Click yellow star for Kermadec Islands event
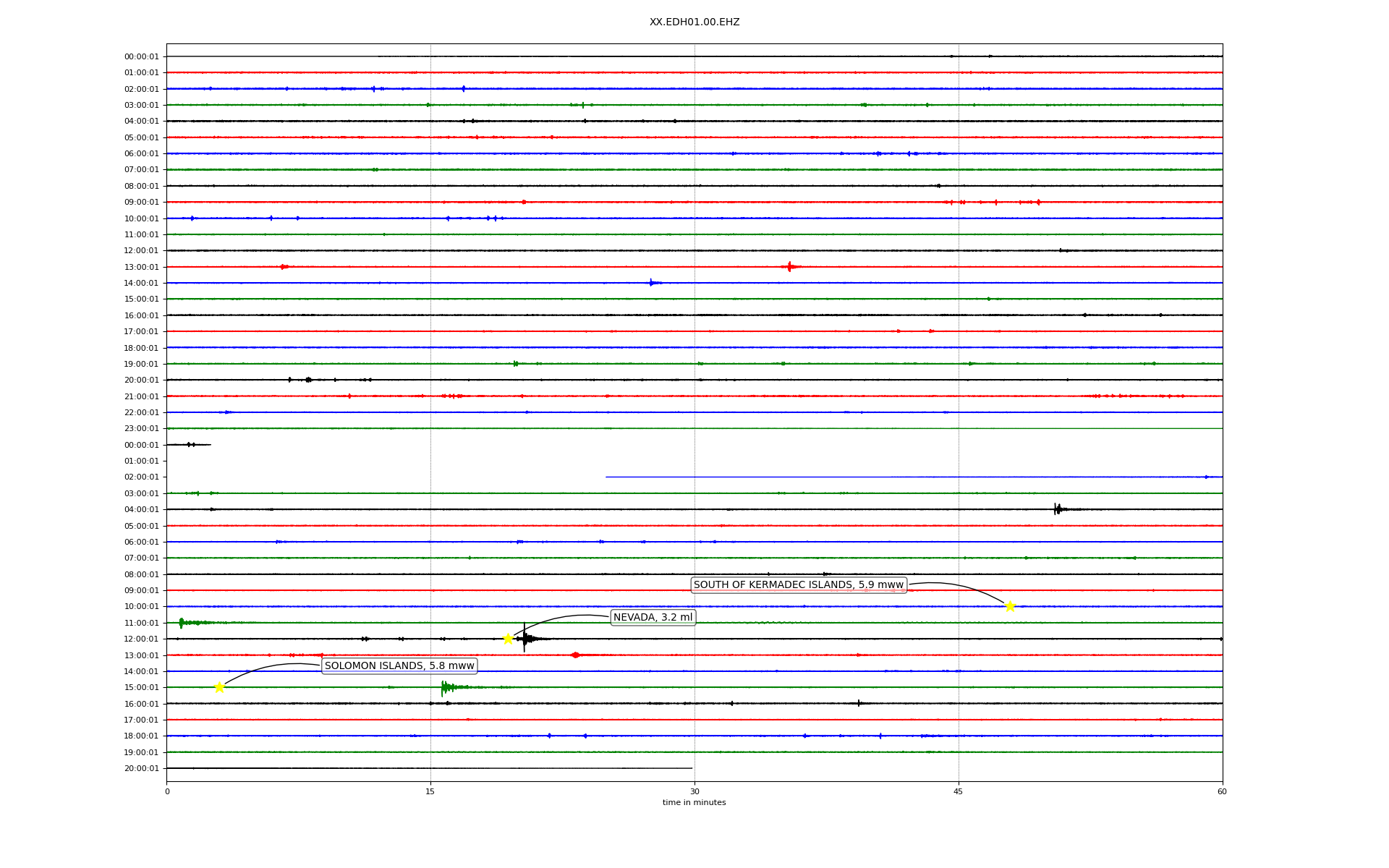1389x868 pixels. coord(1010,606)
